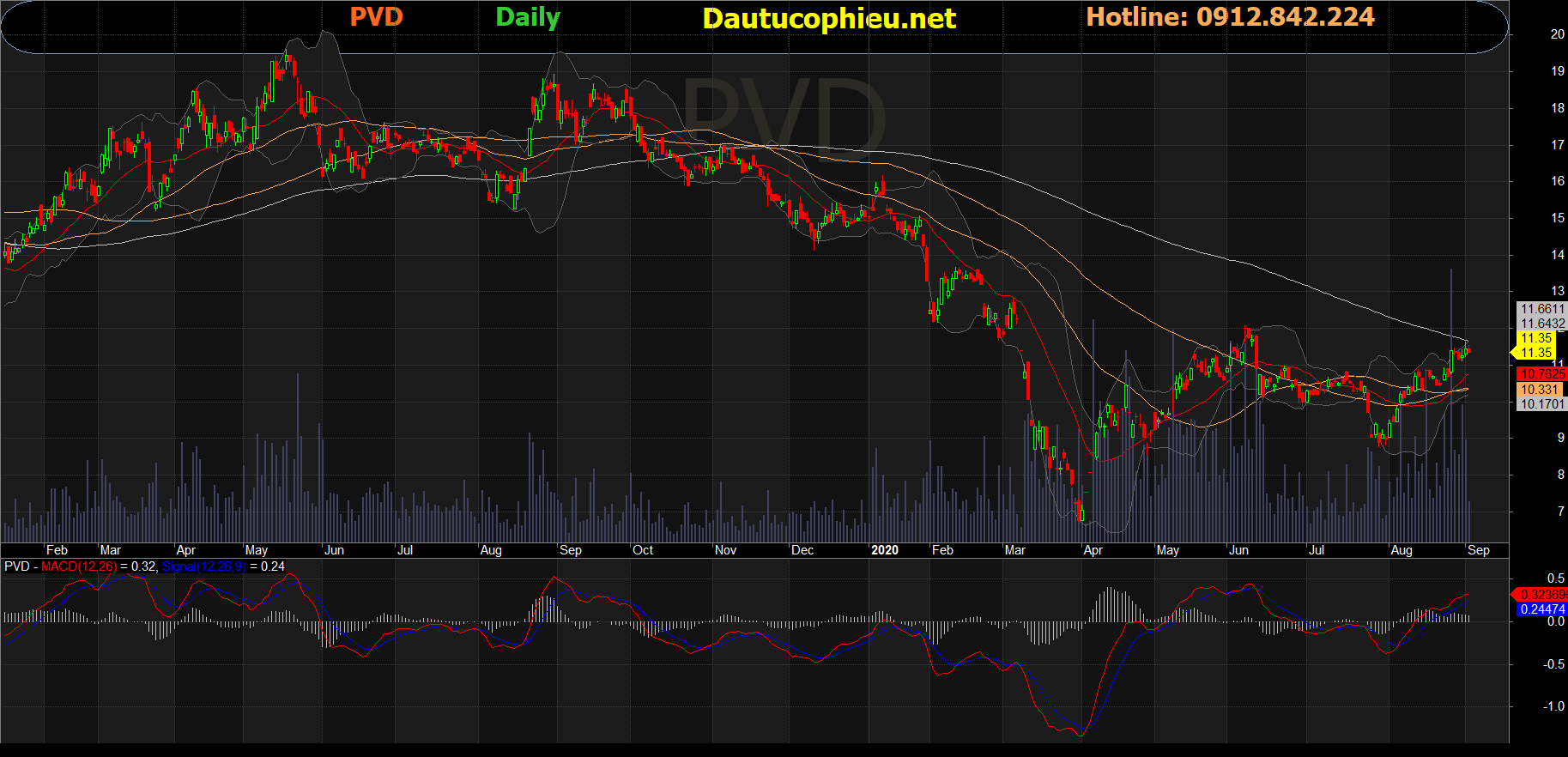This screenshot has height=757, width=1568.
Task: Select the green Daily timeframe label
Action: tap(527, 17)
